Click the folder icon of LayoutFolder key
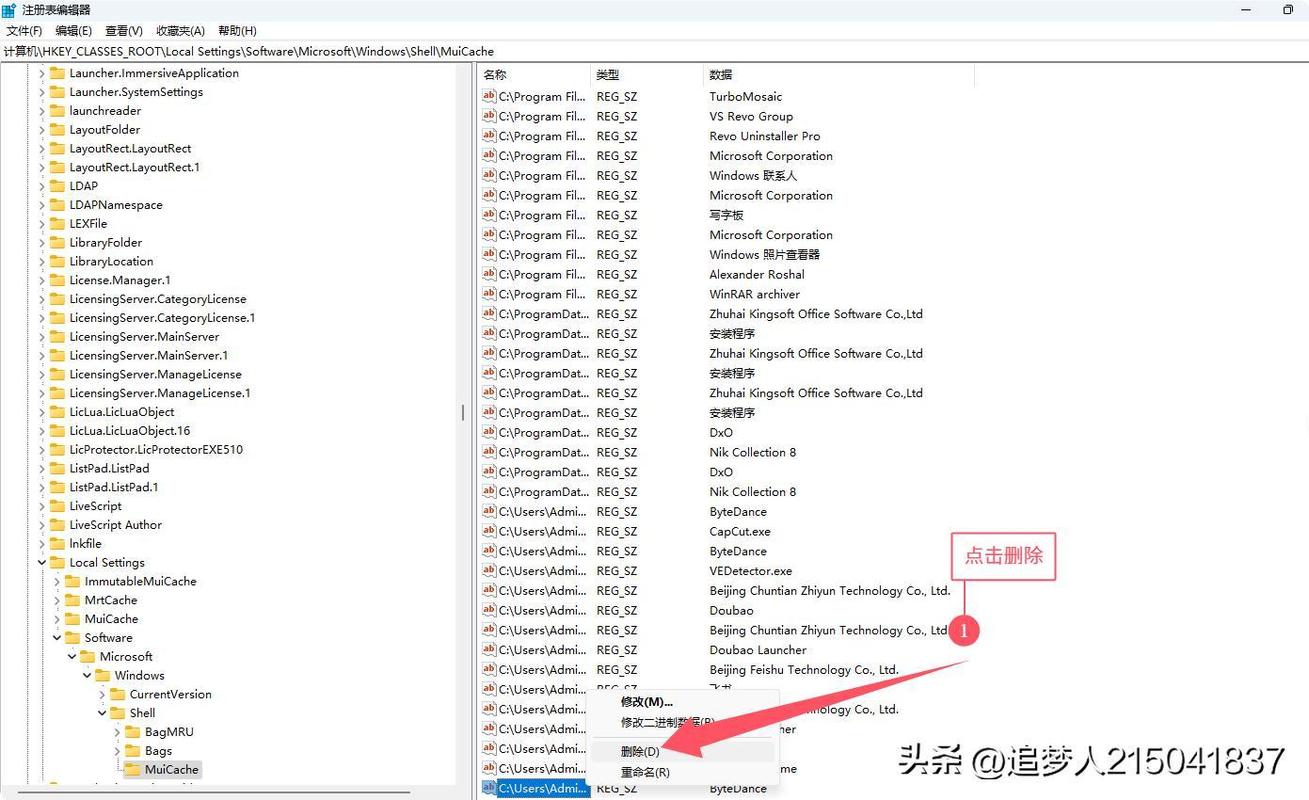 tap(57, 130)
